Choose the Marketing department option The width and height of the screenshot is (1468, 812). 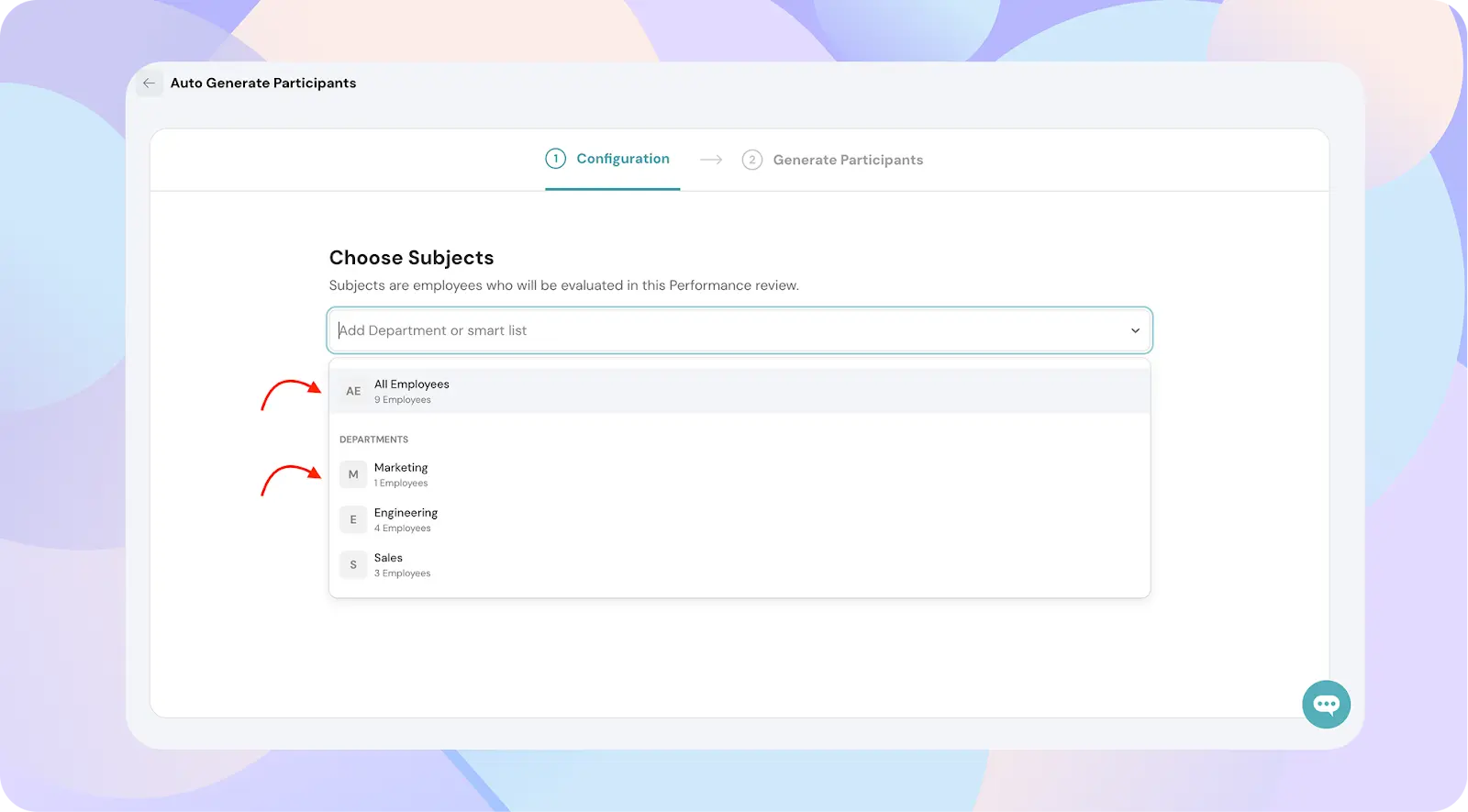coord(401,468)
